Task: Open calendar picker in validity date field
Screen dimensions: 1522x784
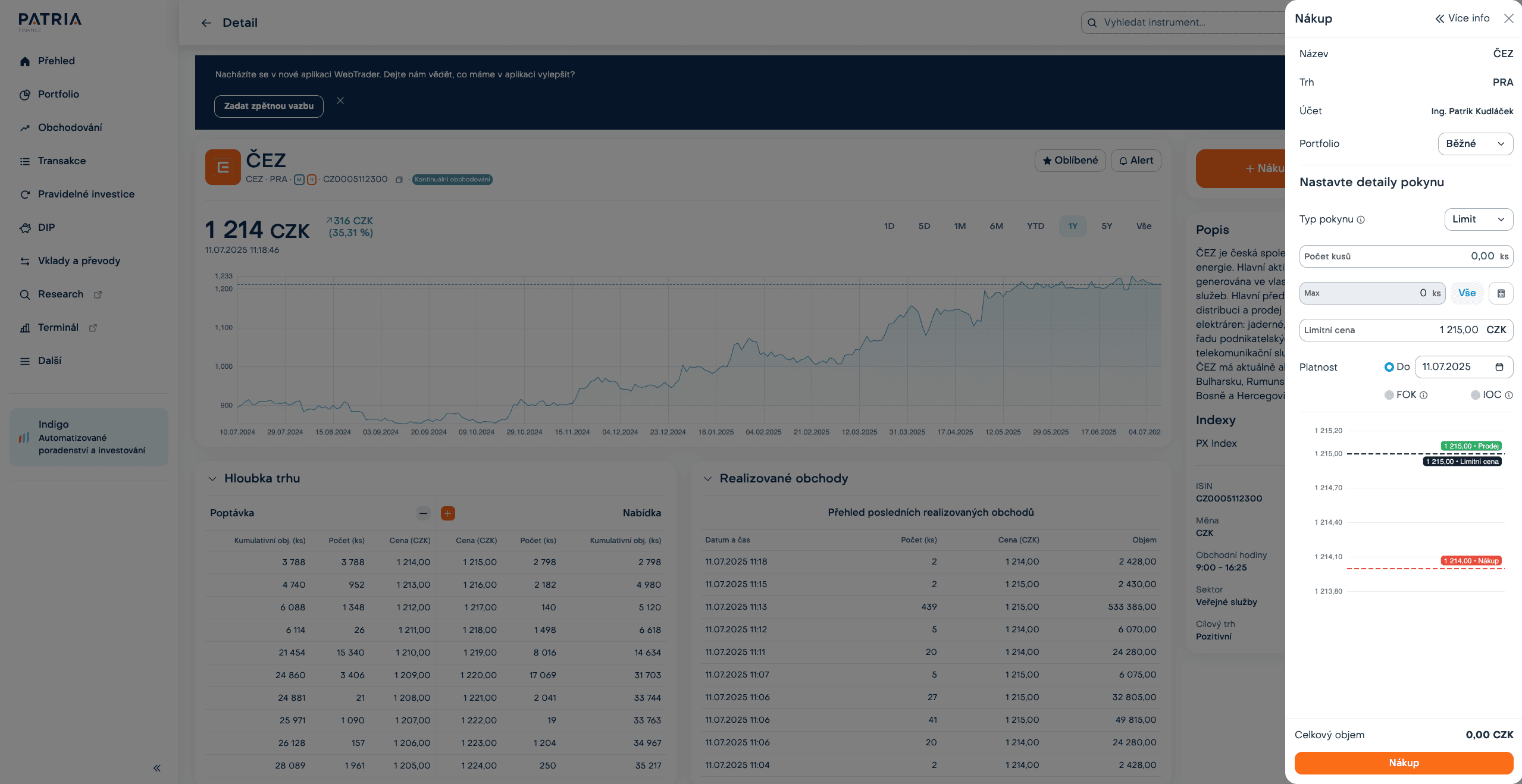Action: (1499, 367)
